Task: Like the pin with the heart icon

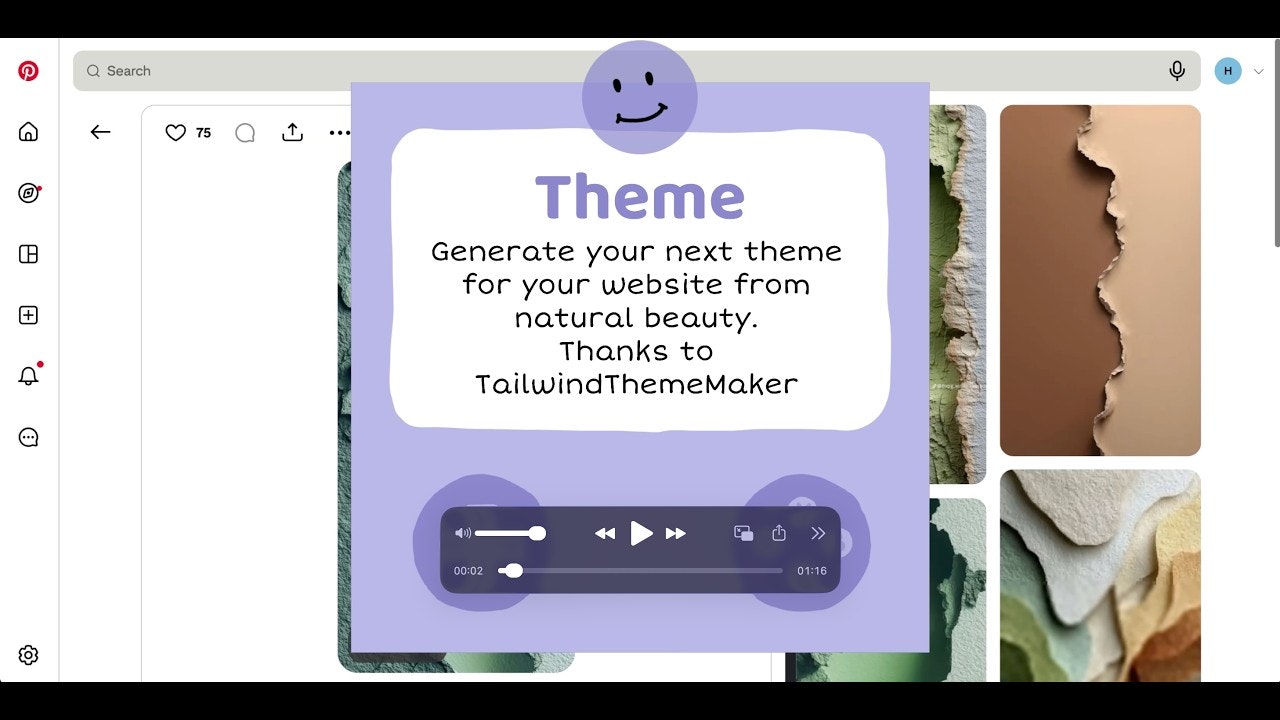Action: pos(175,132)
